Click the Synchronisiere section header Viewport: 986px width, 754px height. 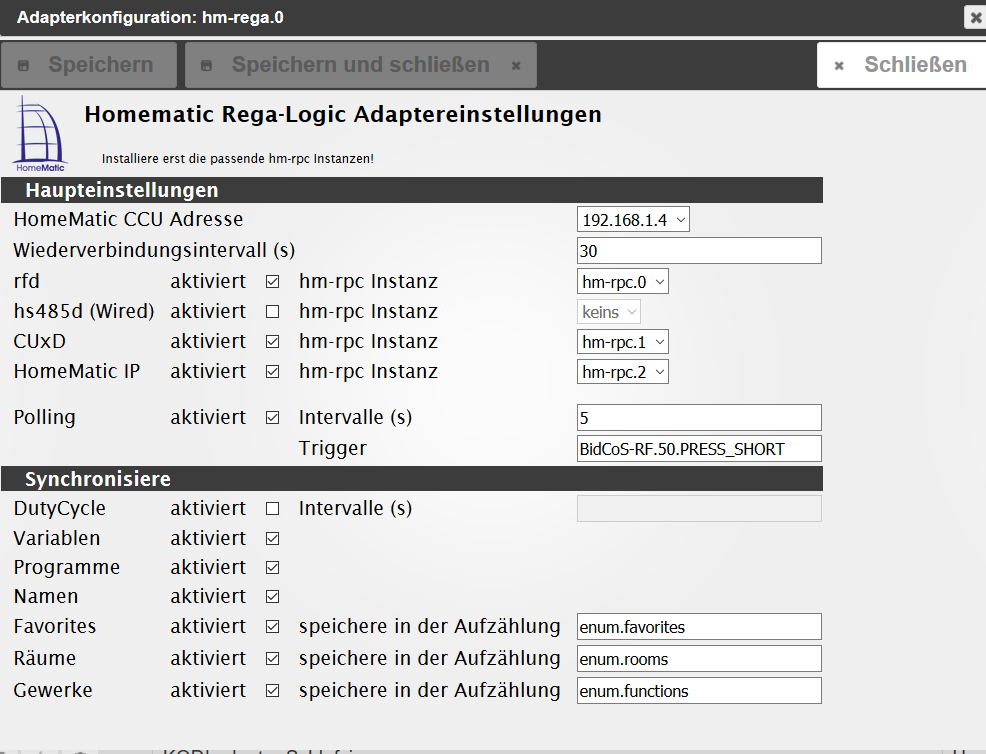(412, 479)
